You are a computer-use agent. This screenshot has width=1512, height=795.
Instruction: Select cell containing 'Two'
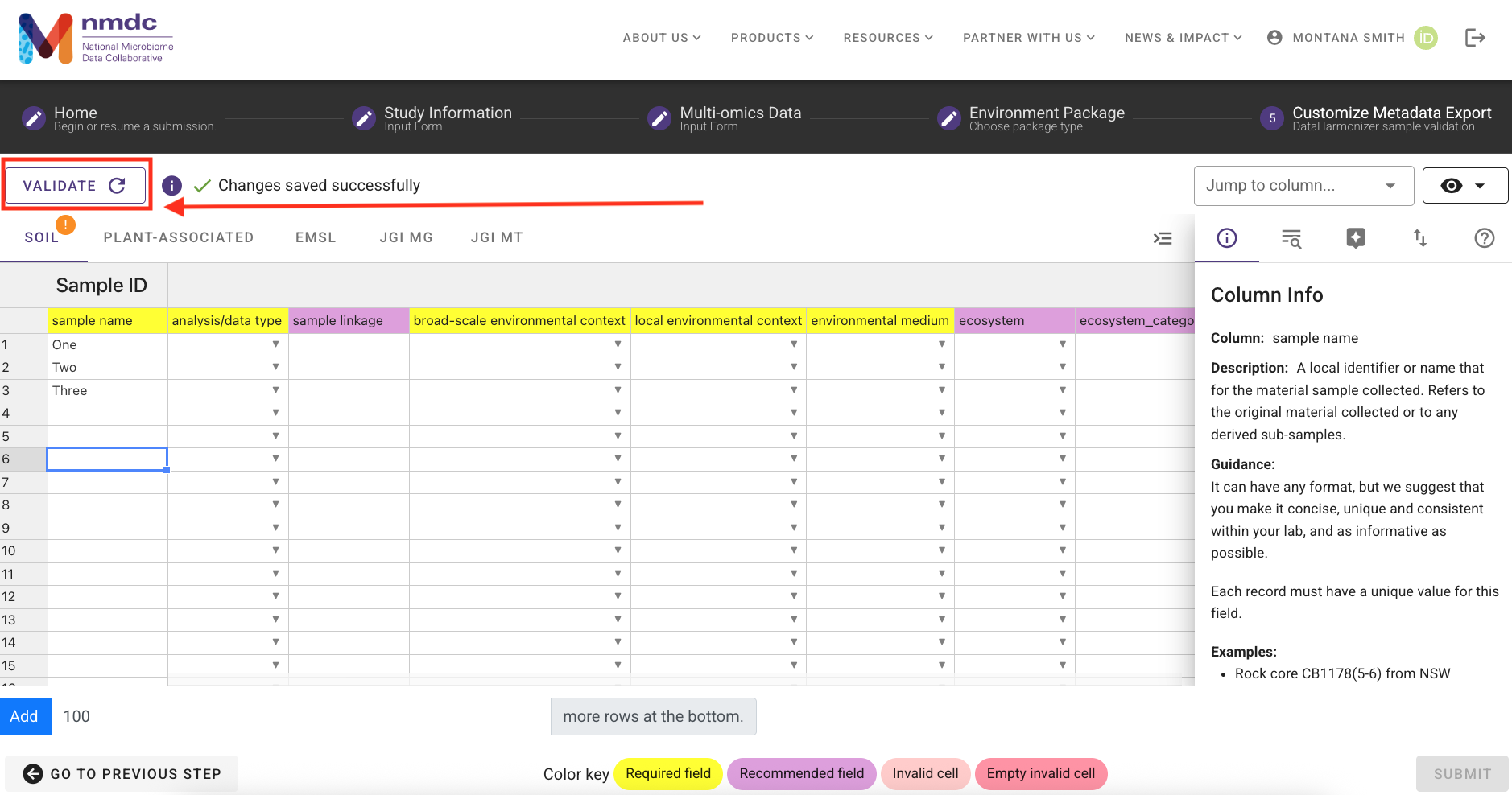coord(107,367)
